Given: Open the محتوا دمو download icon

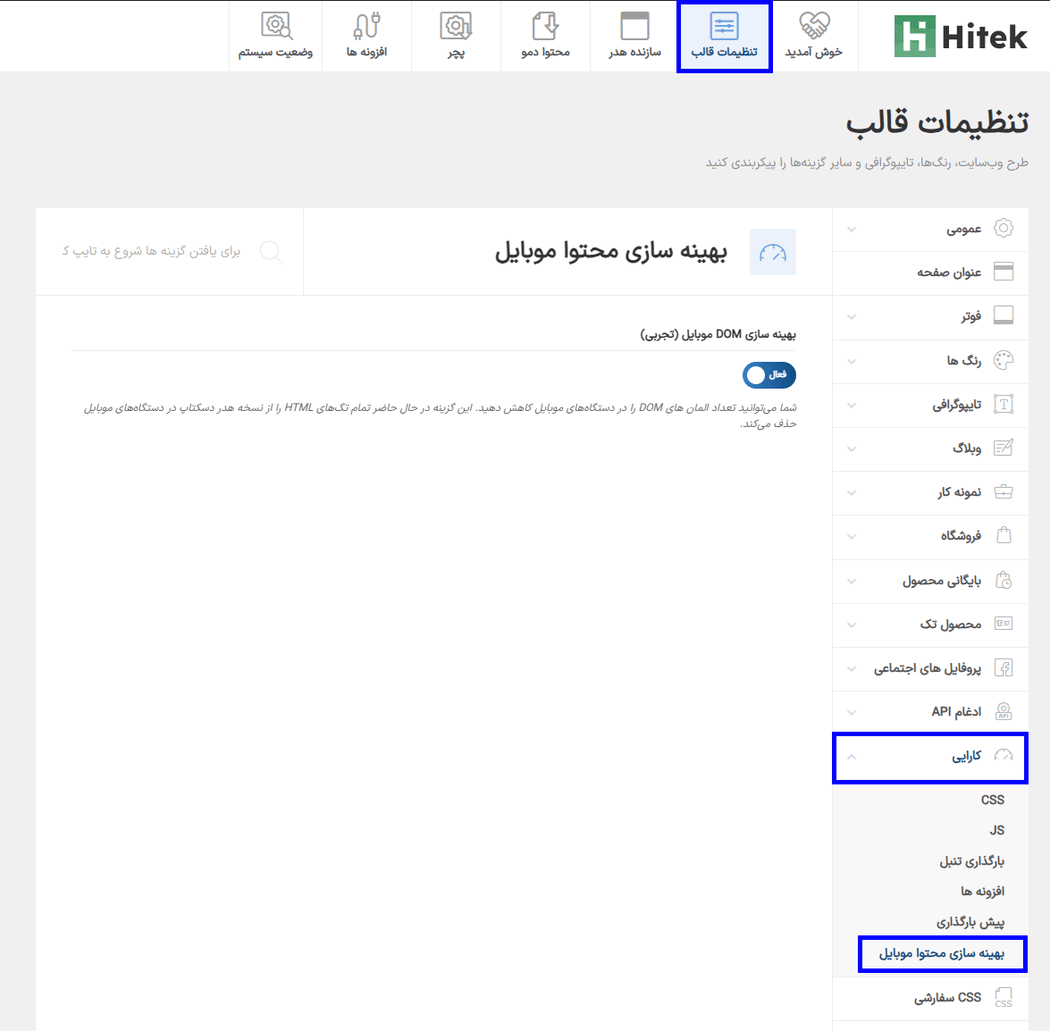Looking at the screenshot, I should (x=545, y=26).
